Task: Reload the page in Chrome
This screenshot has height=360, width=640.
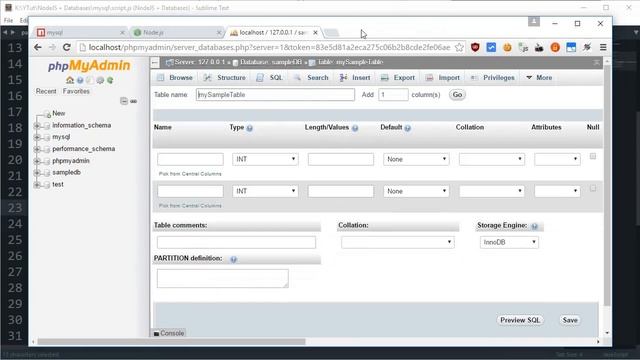Action: (67, 47)
